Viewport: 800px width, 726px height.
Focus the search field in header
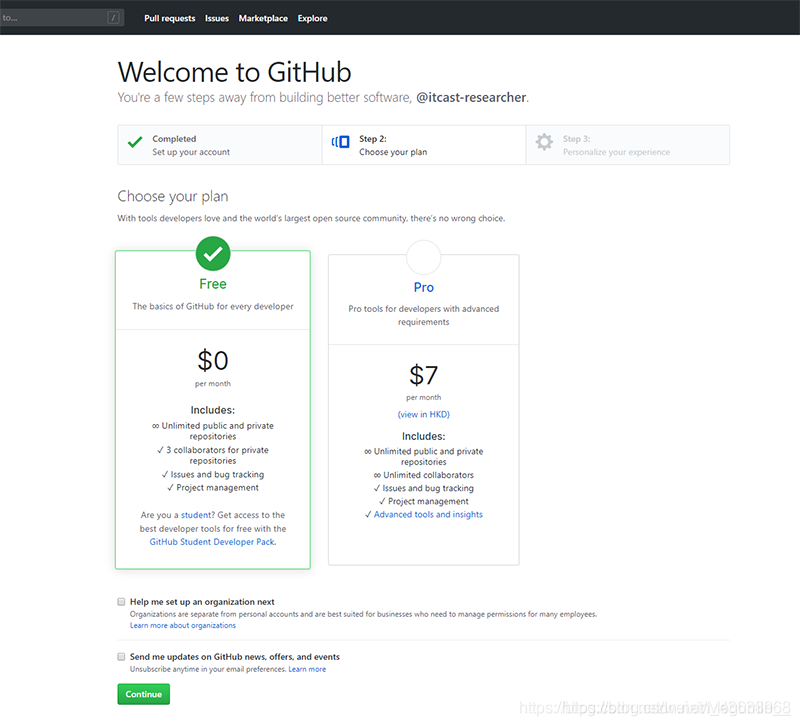pyautogui.click(x=61, y=18)
